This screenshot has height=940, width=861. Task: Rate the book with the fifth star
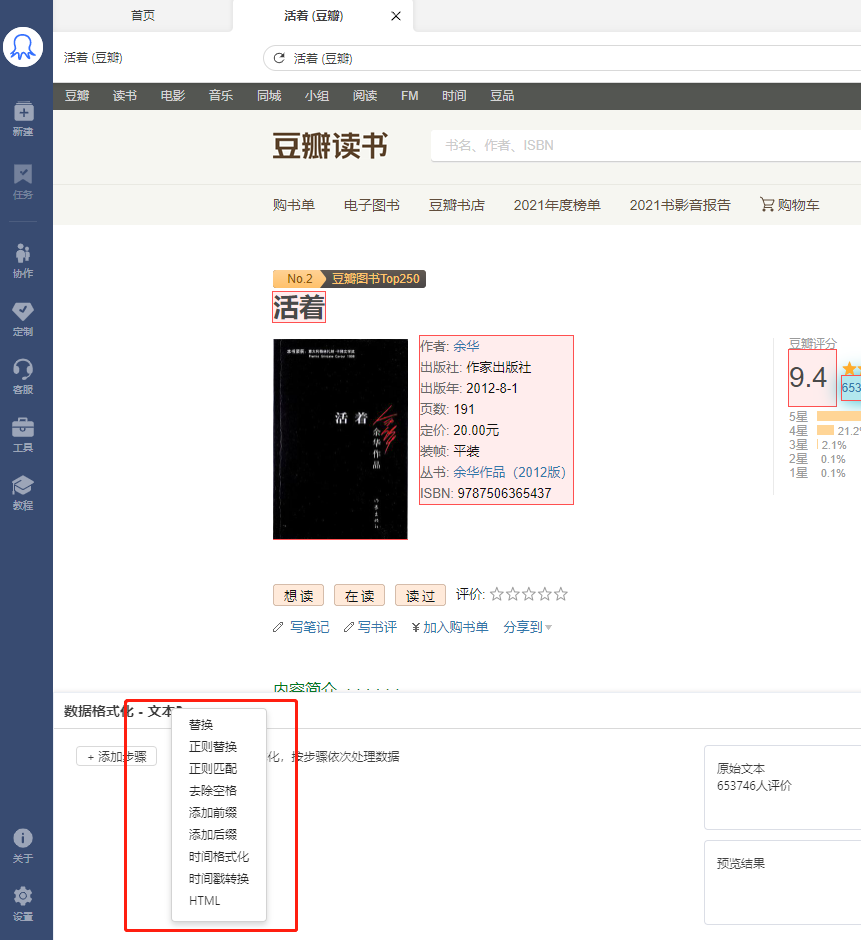[561, 594]
